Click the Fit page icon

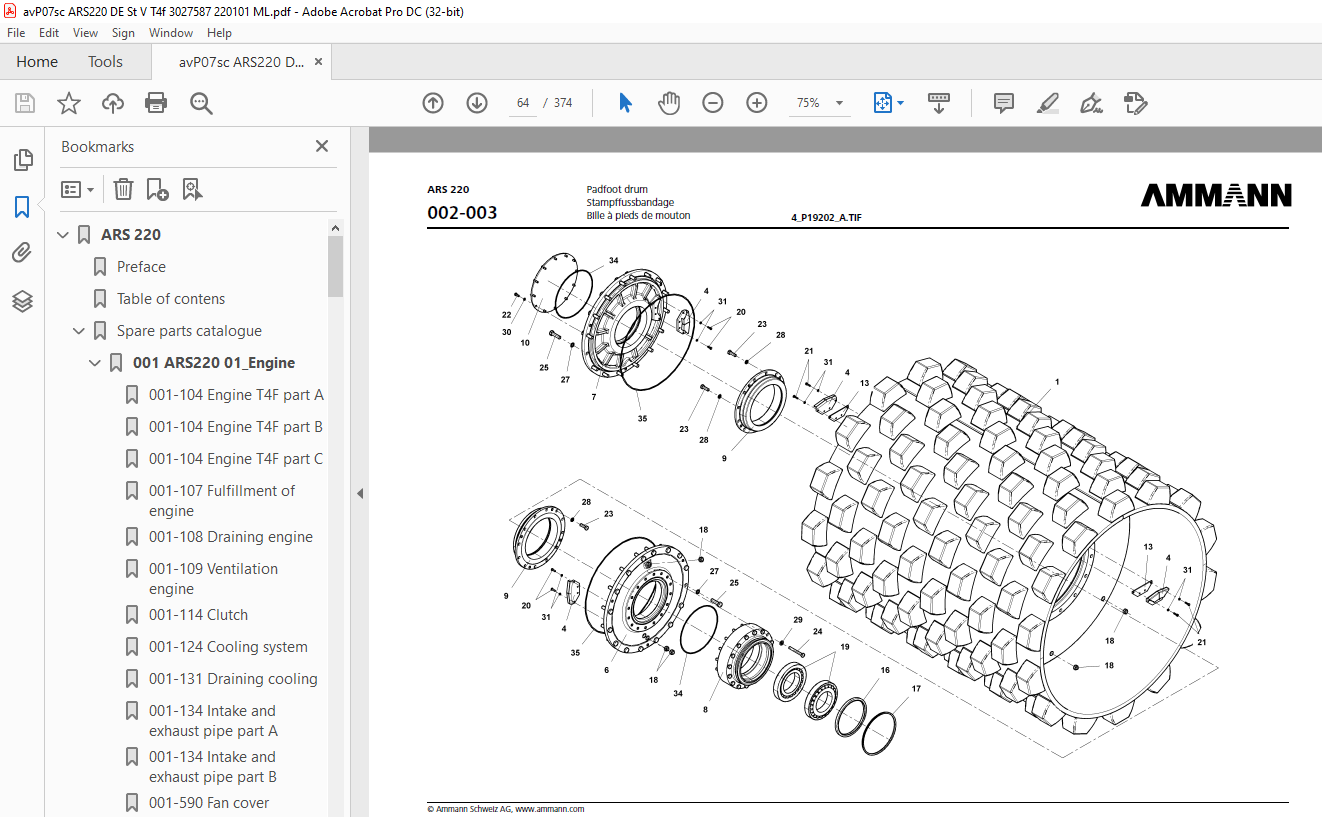pyautogui.click(x=882, y=103)
